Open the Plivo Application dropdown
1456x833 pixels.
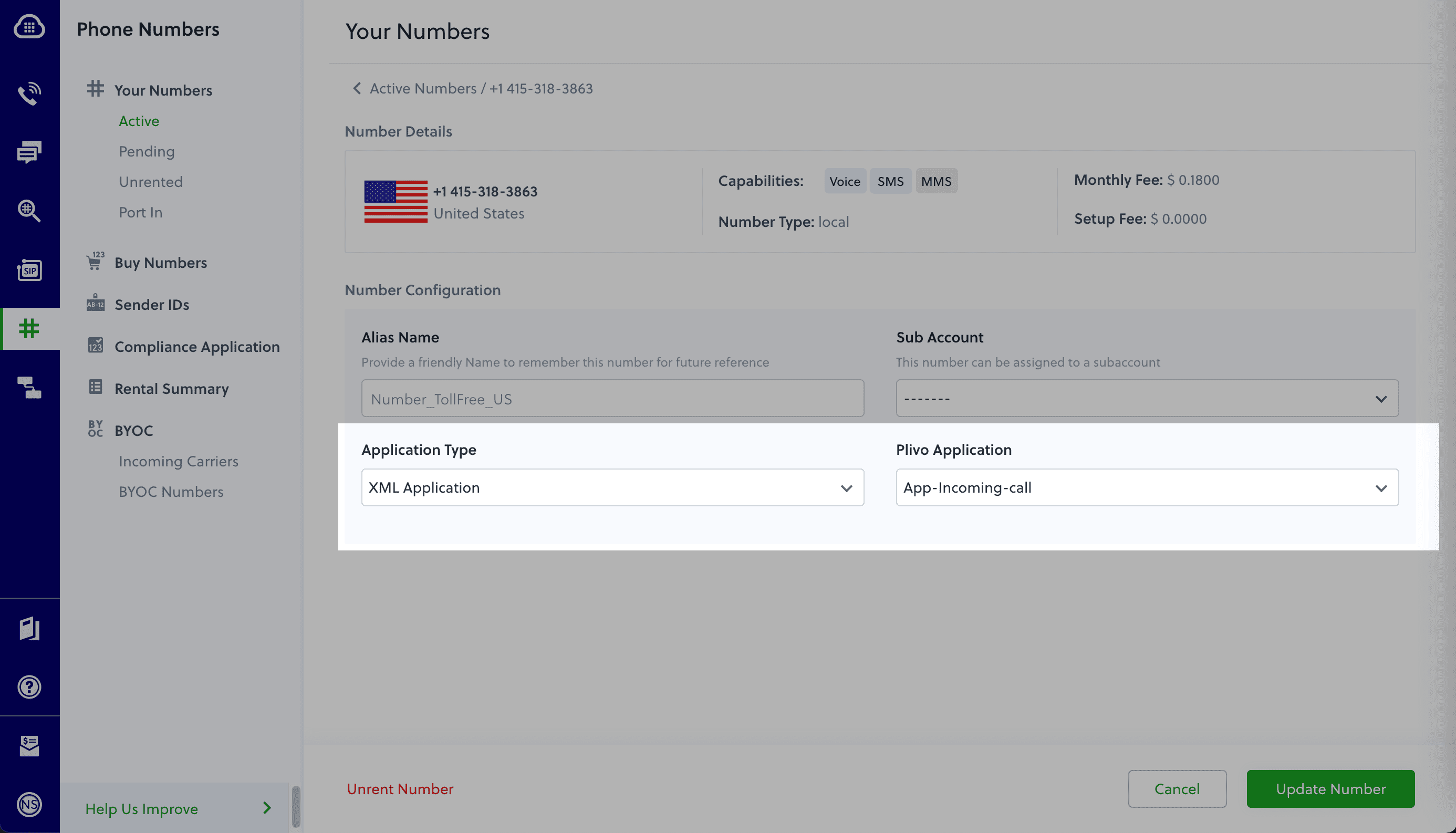click(1146, 487)
